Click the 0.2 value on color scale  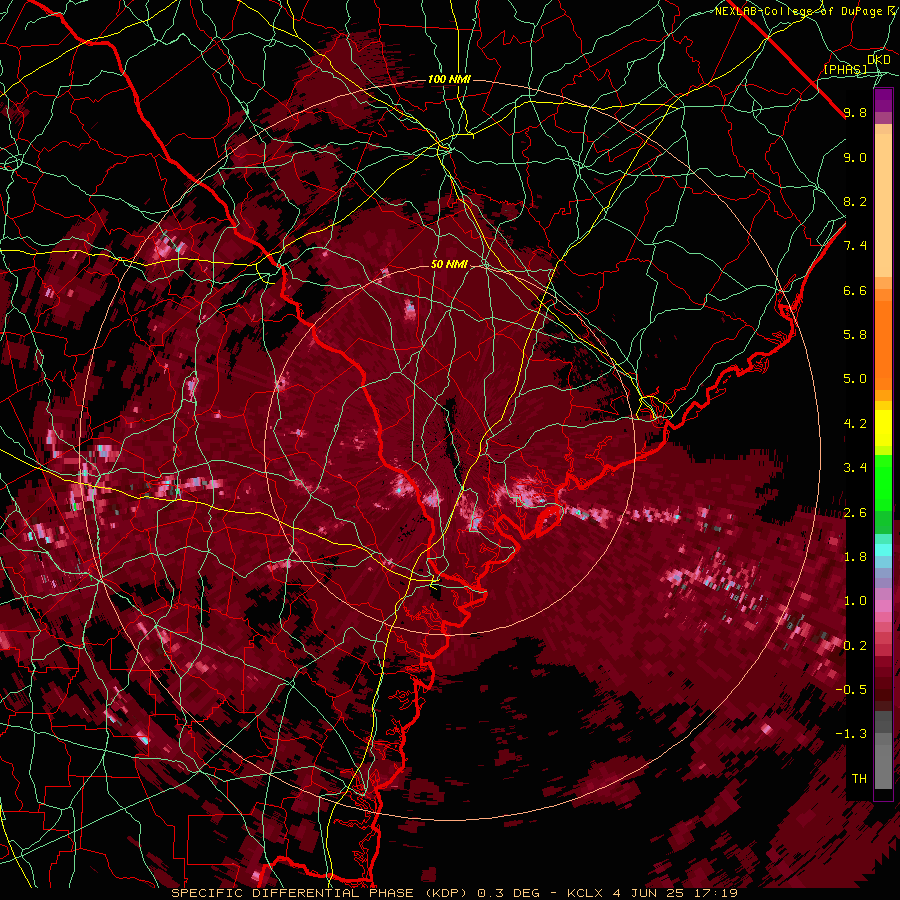pyautogui.click(x=855, y=646)
